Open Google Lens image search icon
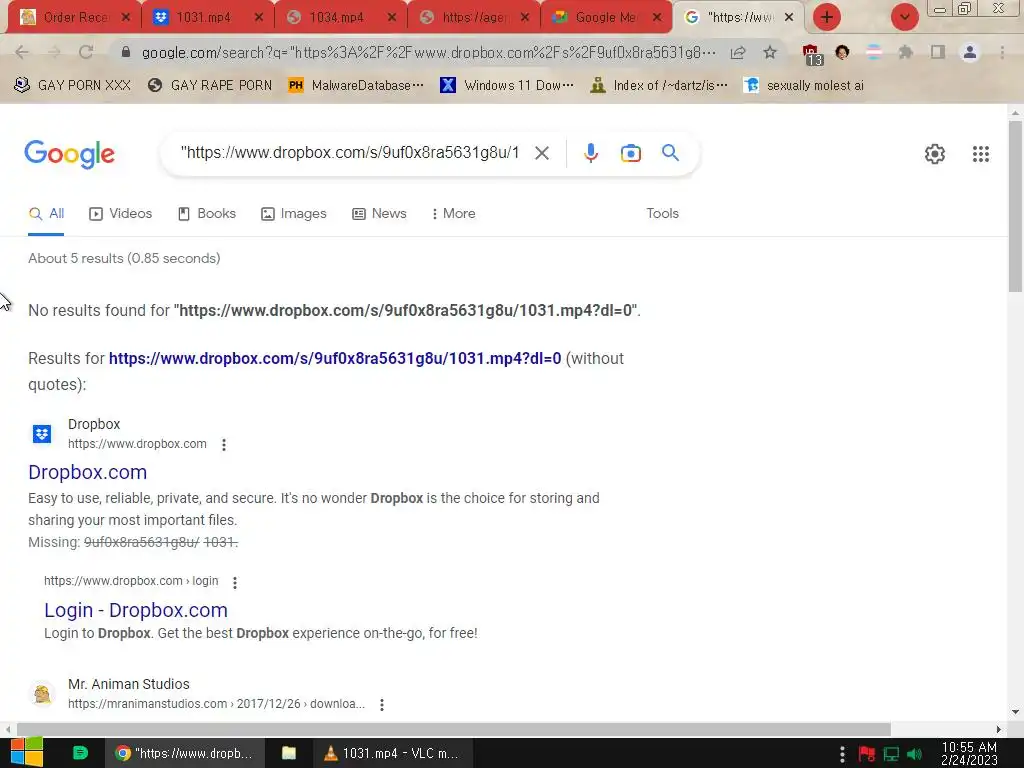Image resolution: width=1024 pixels, height=768 pixels. coord(630,153)
